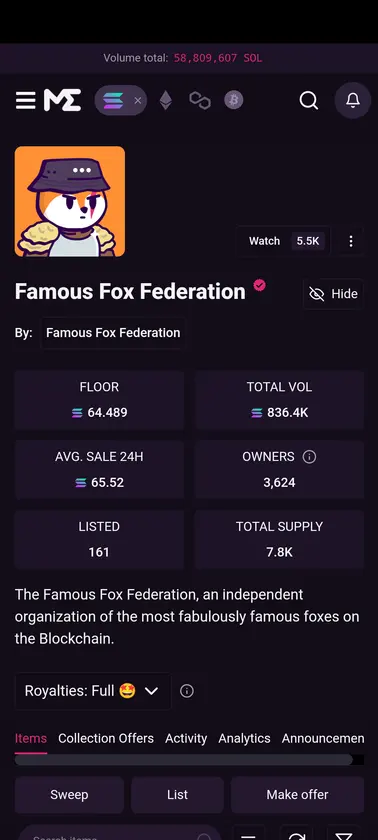
Task: Switch to the Activity tab
Action: point(186,738)
